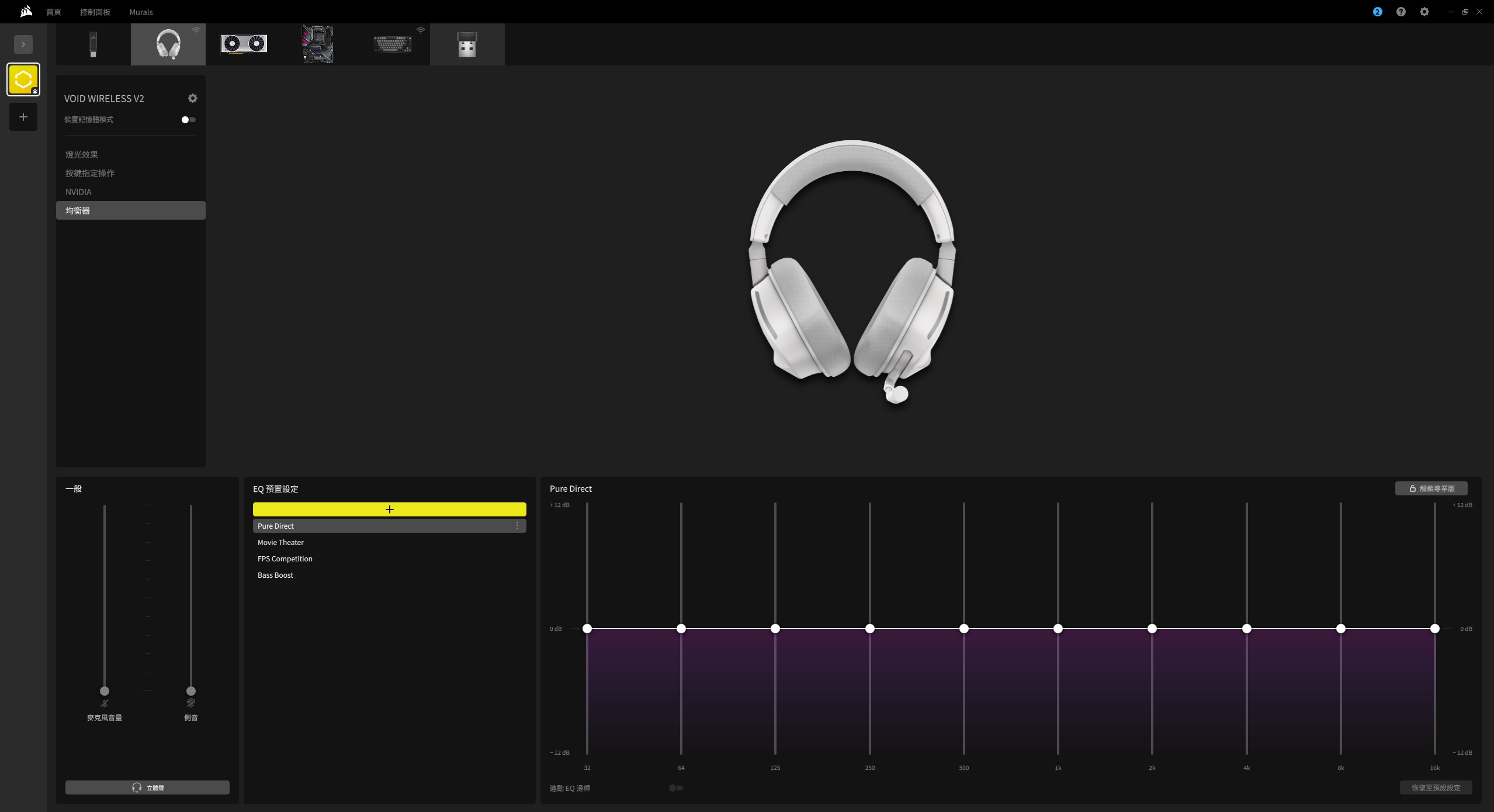Image resolution: width=1494 pixels, height=812 pixels.
Task: Select the FPS Competition EQ preset
Action: [x=390, y=558]
